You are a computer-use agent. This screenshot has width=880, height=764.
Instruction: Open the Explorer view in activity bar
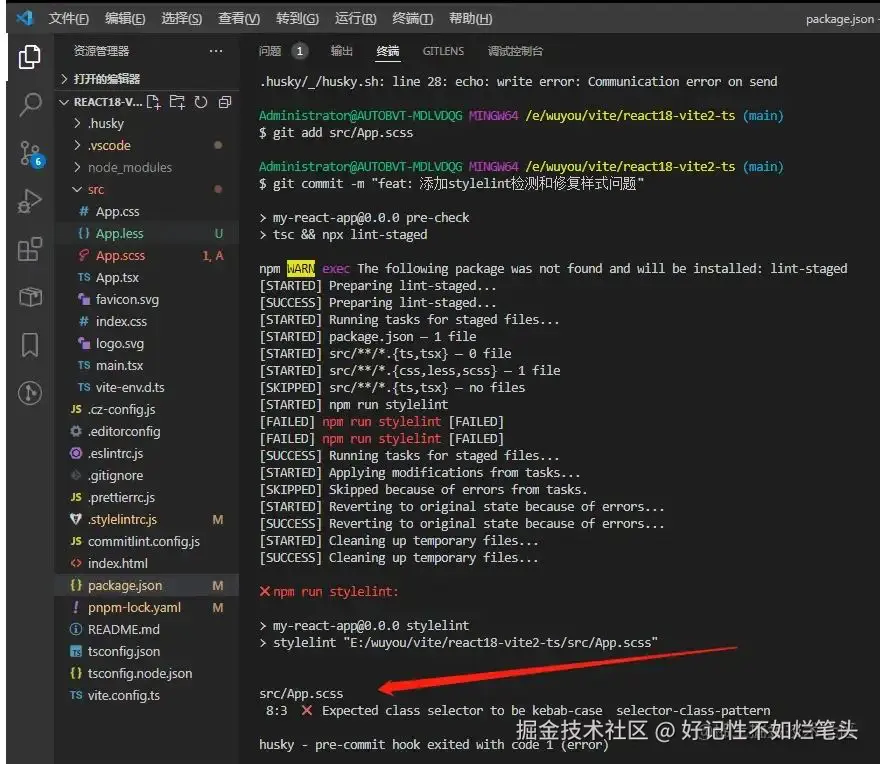(29, 57)
